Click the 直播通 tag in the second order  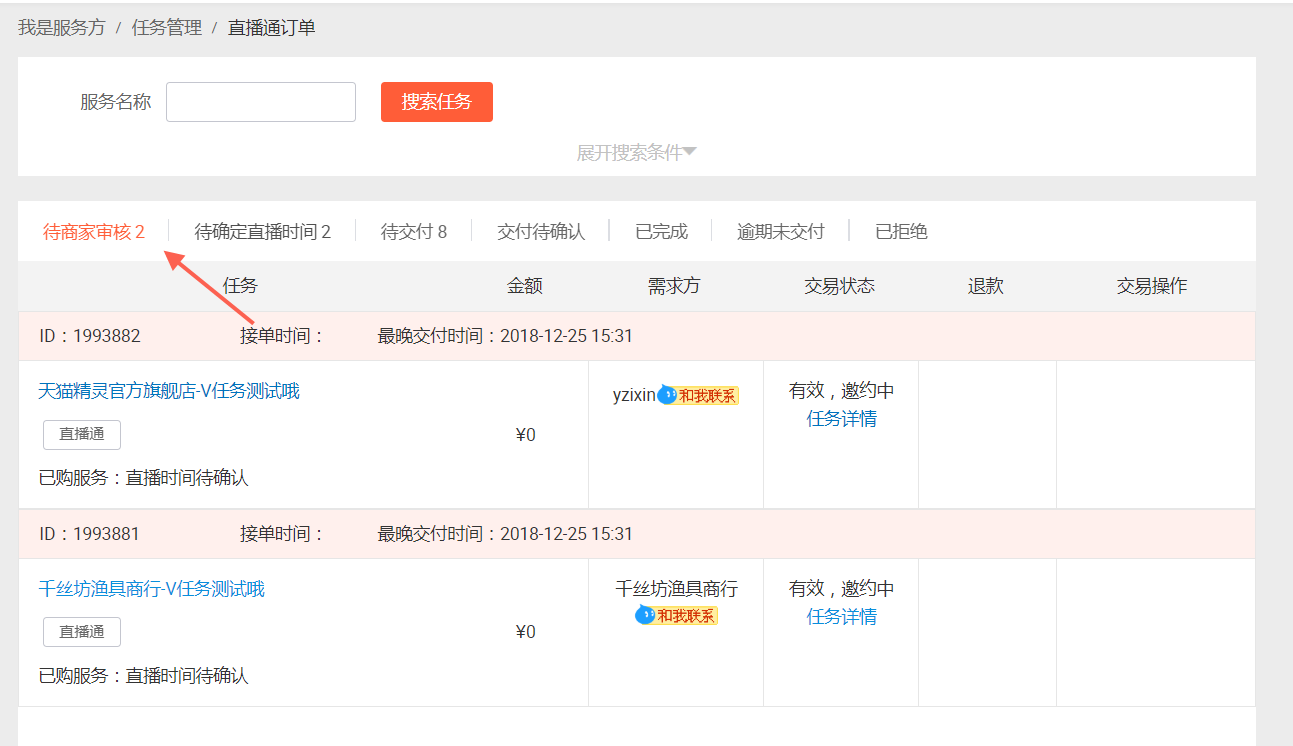coord(81,632)
